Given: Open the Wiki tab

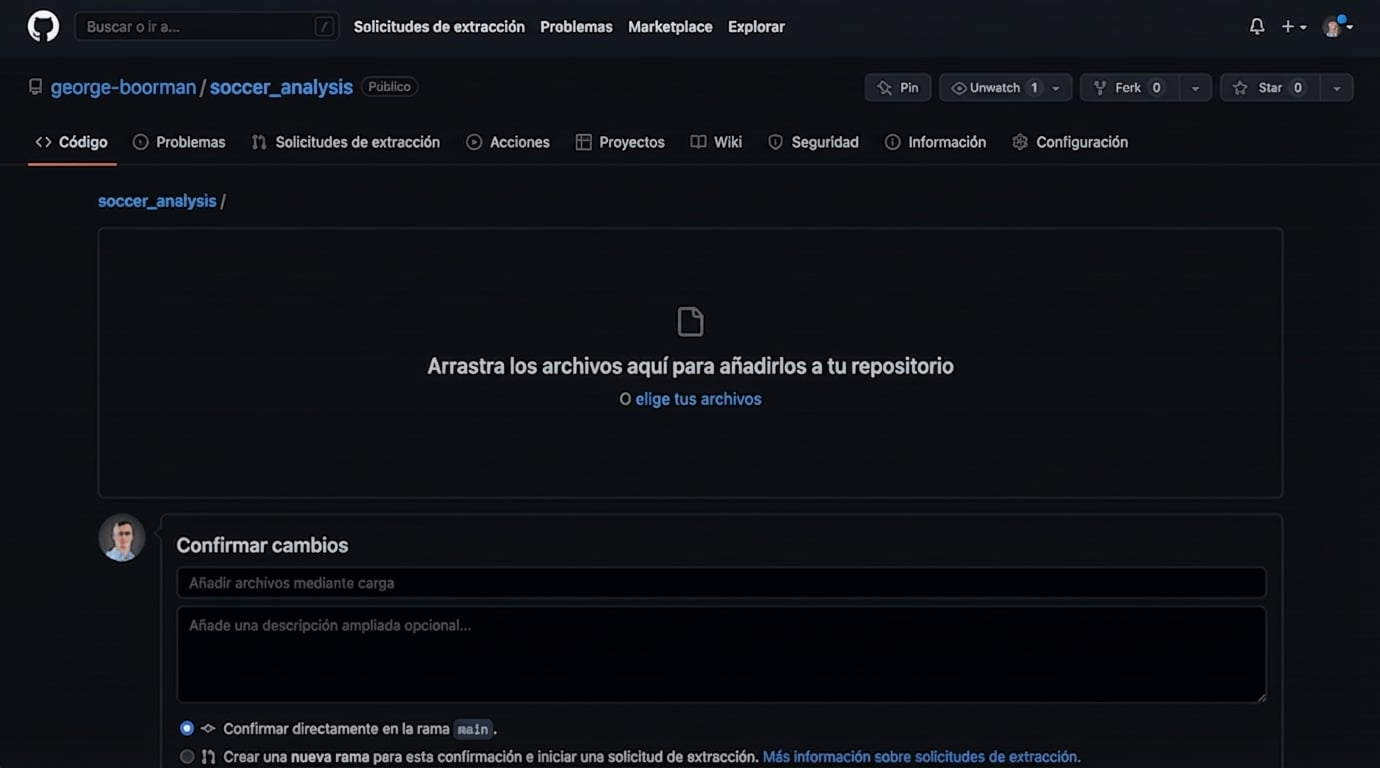Looking at the screenshot, I should (x=716, y=142).
